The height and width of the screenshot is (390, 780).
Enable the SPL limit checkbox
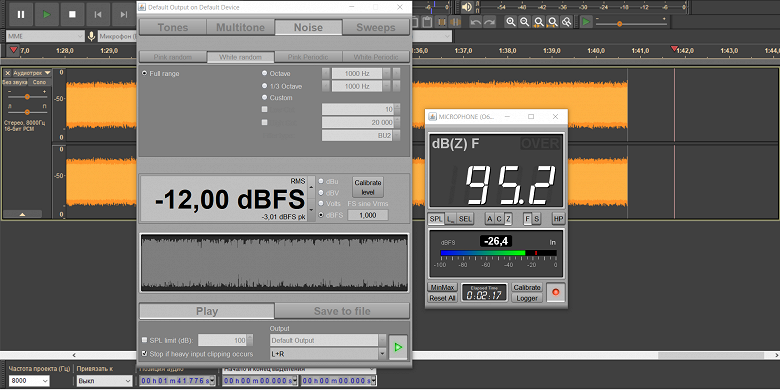(144, 340)
